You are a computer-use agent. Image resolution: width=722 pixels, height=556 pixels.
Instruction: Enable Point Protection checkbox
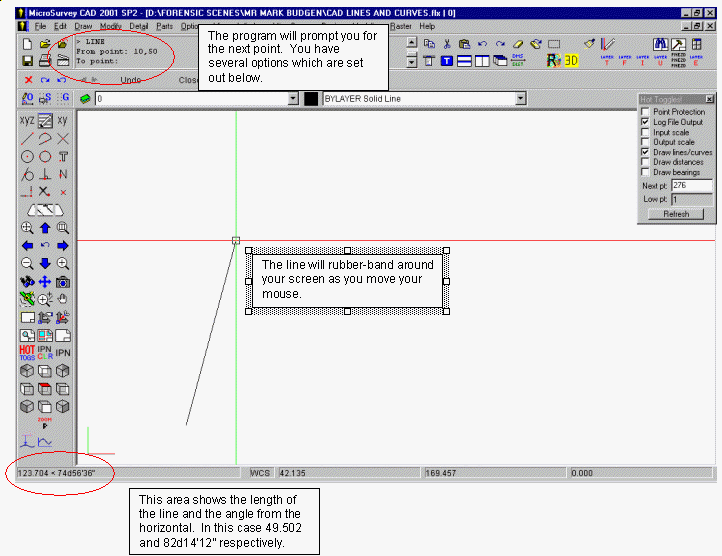click(645, 112)
